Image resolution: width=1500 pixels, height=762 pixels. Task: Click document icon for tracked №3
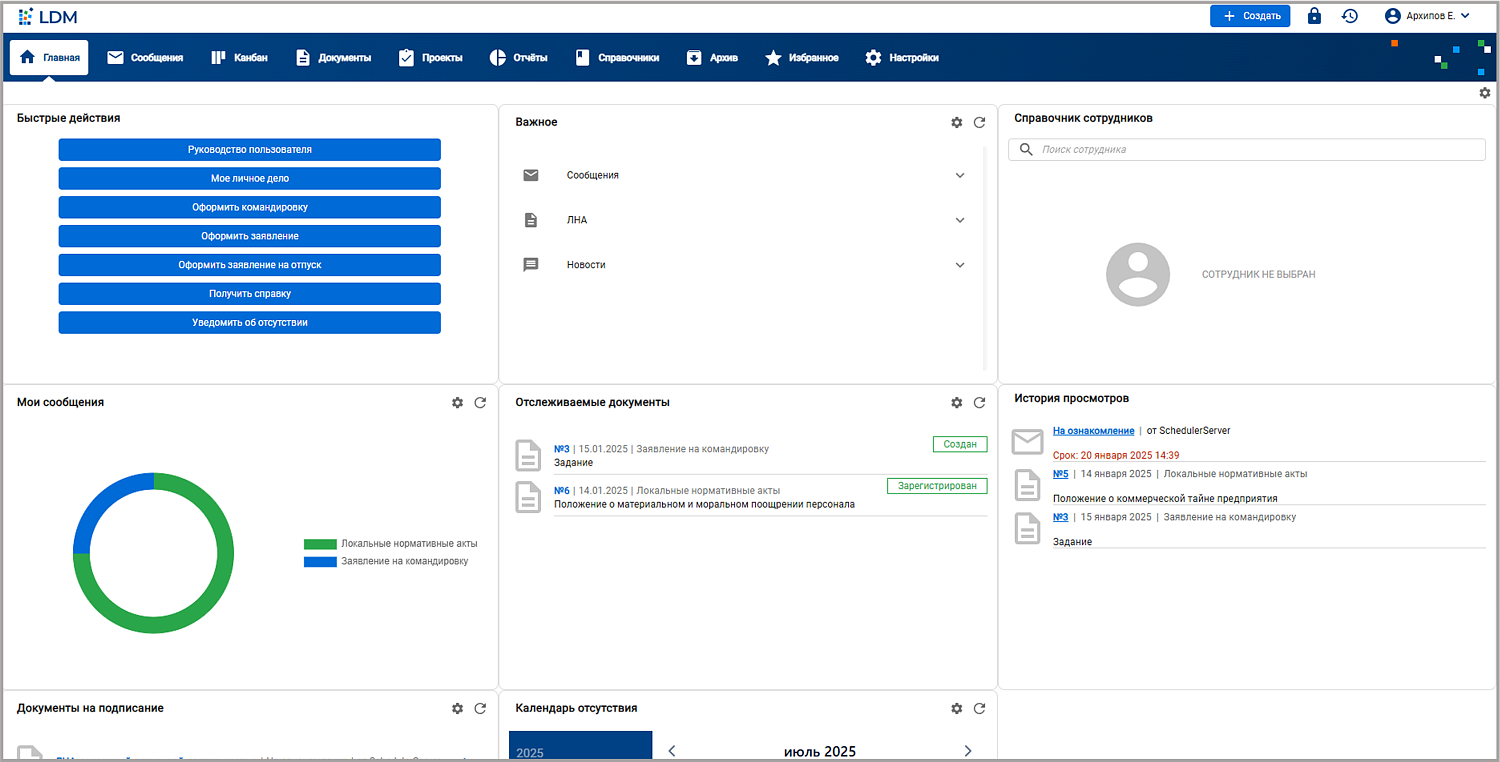click(x=528, y=455)
